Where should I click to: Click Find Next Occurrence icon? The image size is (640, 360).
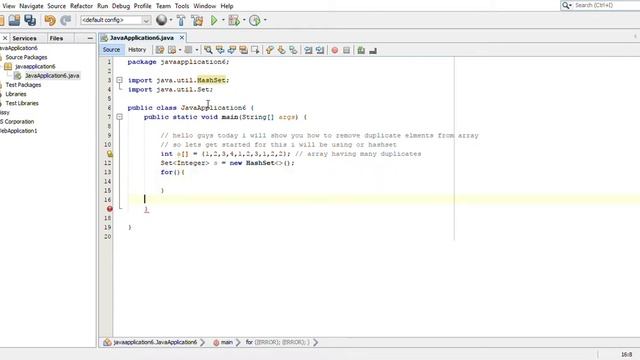tap(232, 50)
